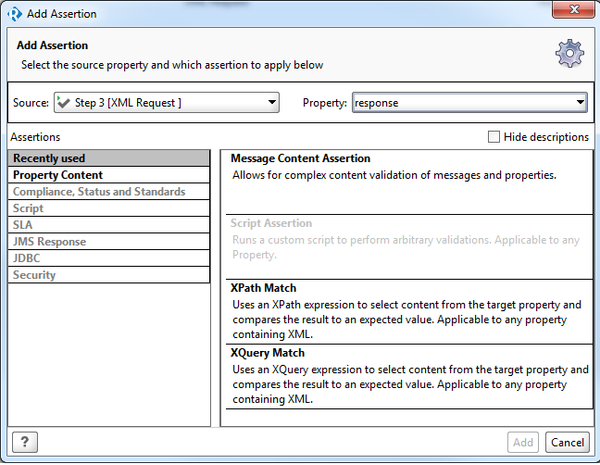Click the green checkmark step icon in Source
This screenshot has width=600, height=465.
pos(64,103)
